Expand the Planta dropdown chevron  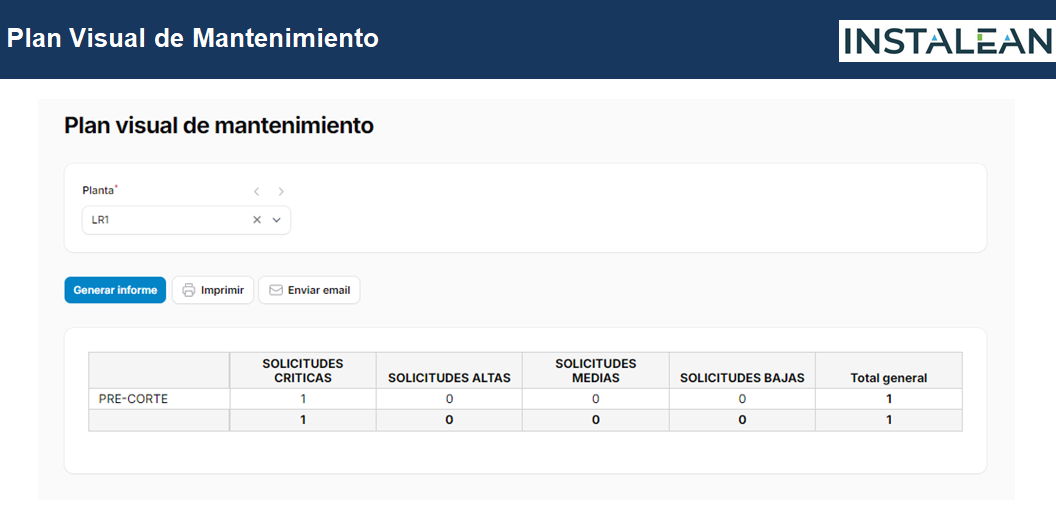coord(277,220)
